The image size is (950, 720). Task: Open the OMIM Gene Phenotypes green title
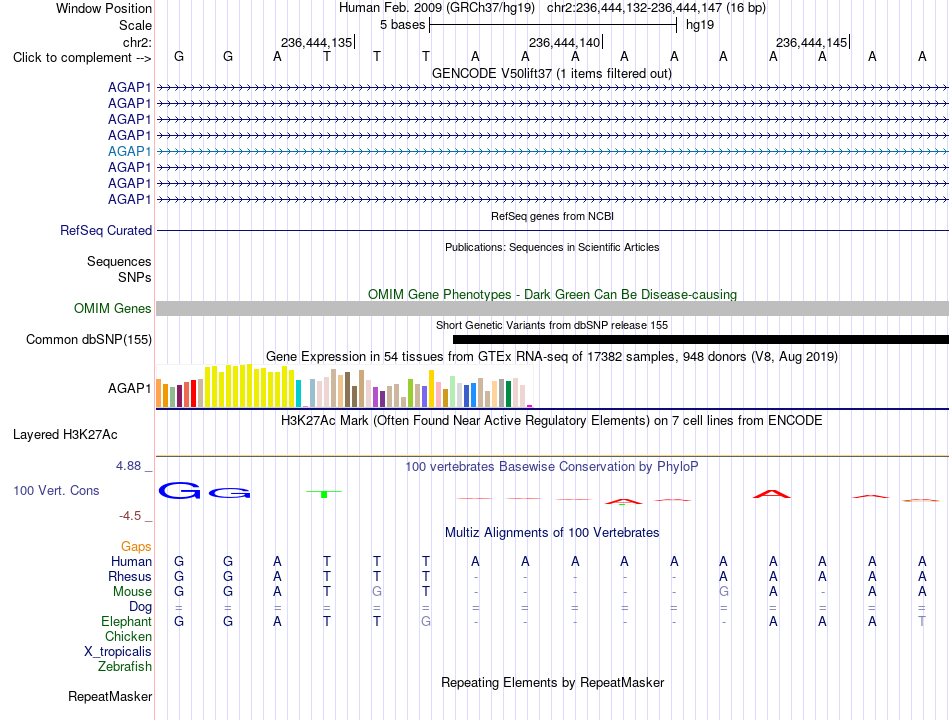(552, 294)
